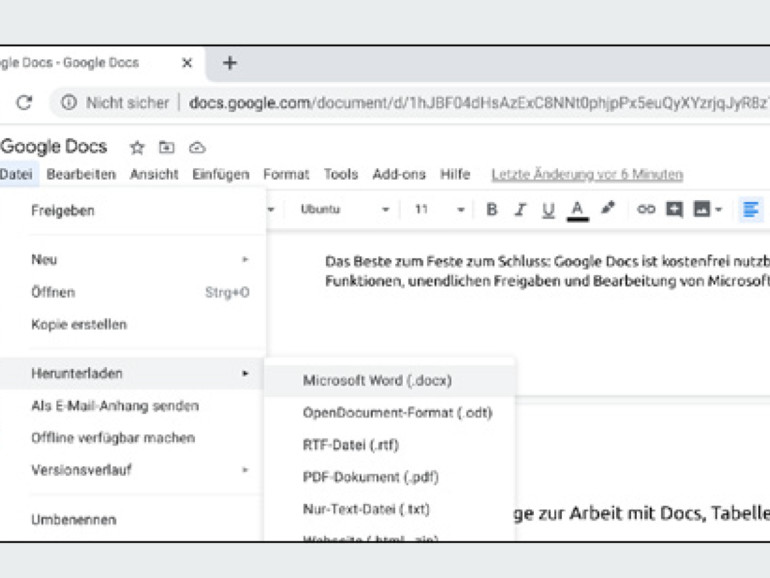Insert a link with the chain icon
770x578 pixels.
click(646, 209)
